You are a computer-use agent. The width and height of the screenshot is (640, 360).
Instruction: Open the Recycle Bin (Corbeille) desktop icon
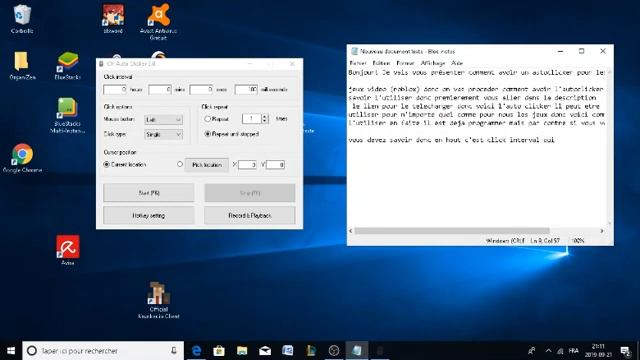(22, 18)
